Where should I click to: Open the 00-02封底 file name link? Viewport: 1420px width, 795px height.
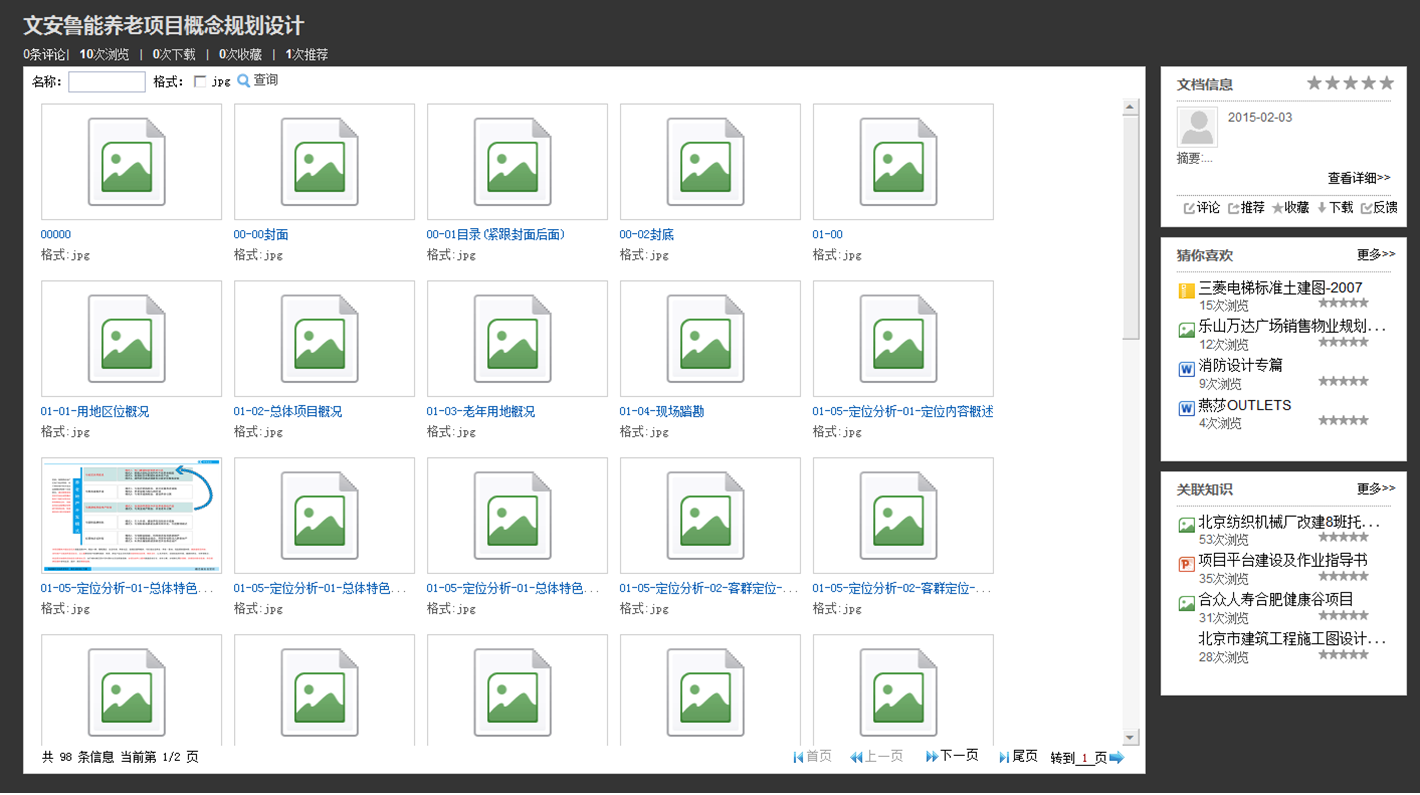pos(647,235)
